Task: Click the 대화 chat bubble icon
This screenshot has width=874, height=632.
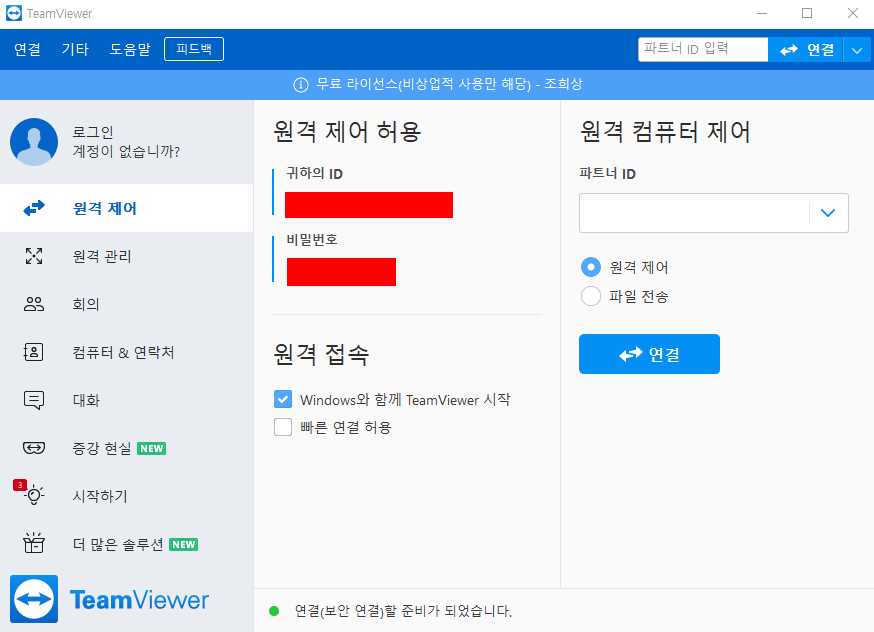Action: pyautogui.click(x=34, y=400)
